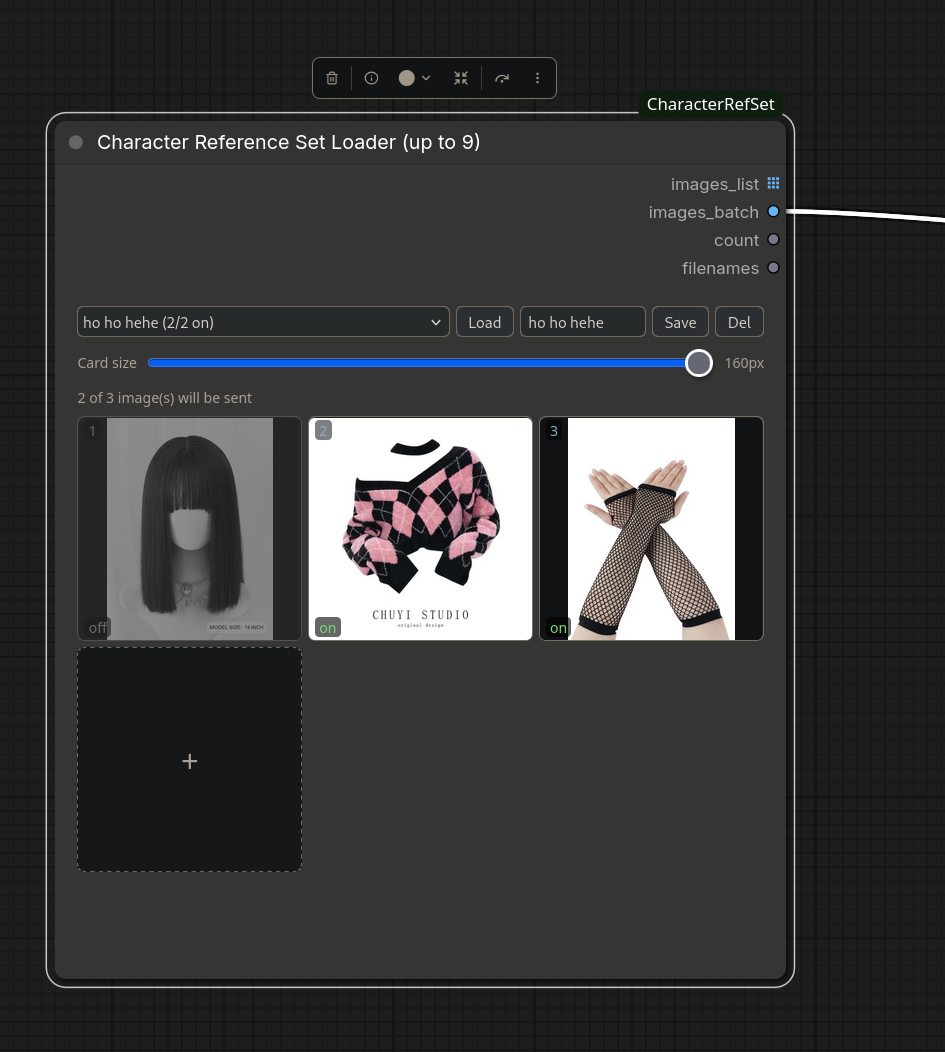Click the '2 of 3 image(s) will be sent' text

[x=164, y=398]
